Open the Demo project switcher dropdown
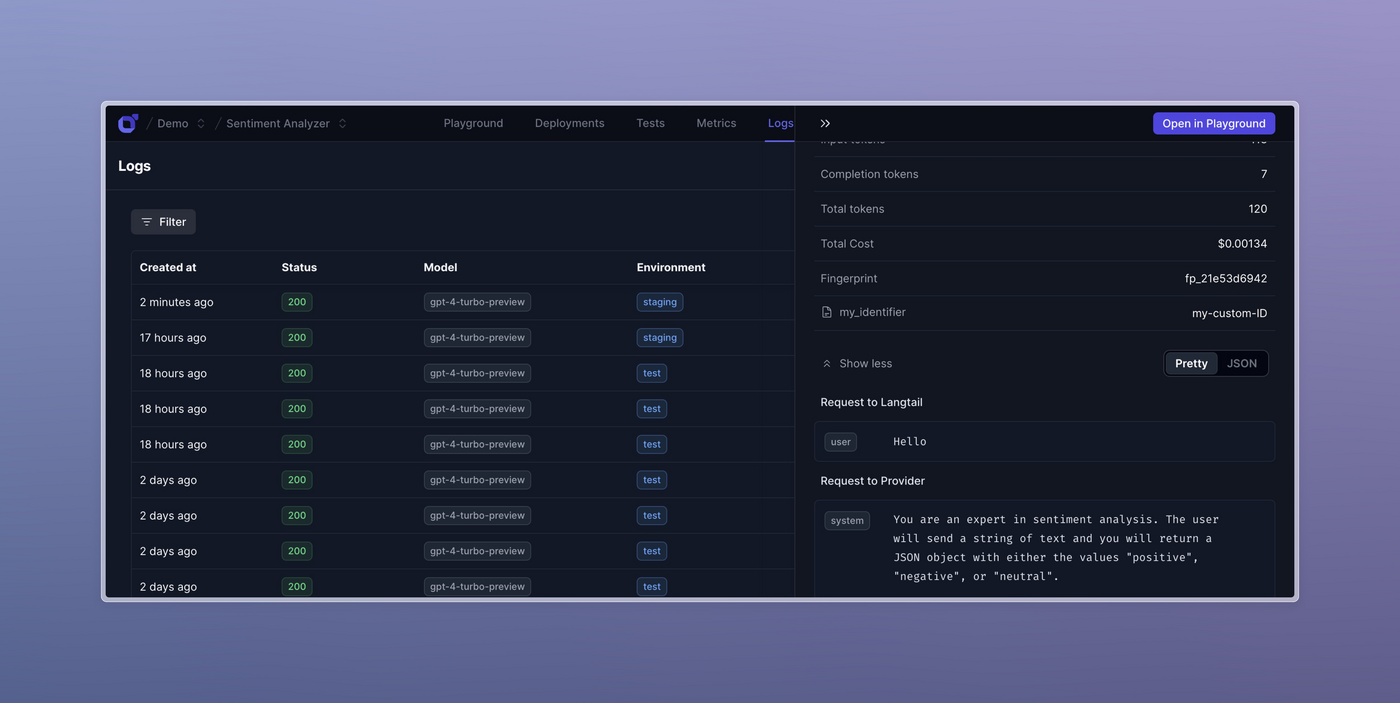 [200, 122]
